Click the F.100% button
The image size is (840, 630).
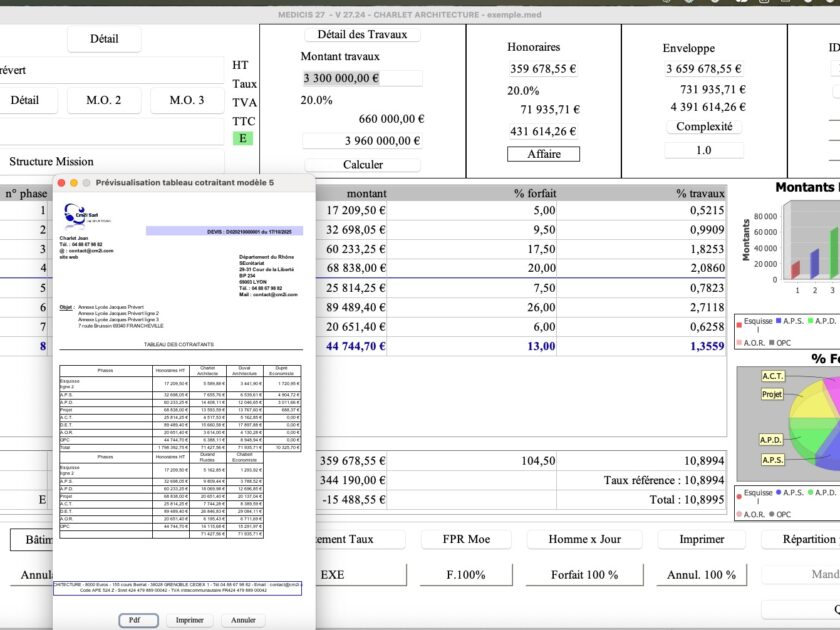466,575
